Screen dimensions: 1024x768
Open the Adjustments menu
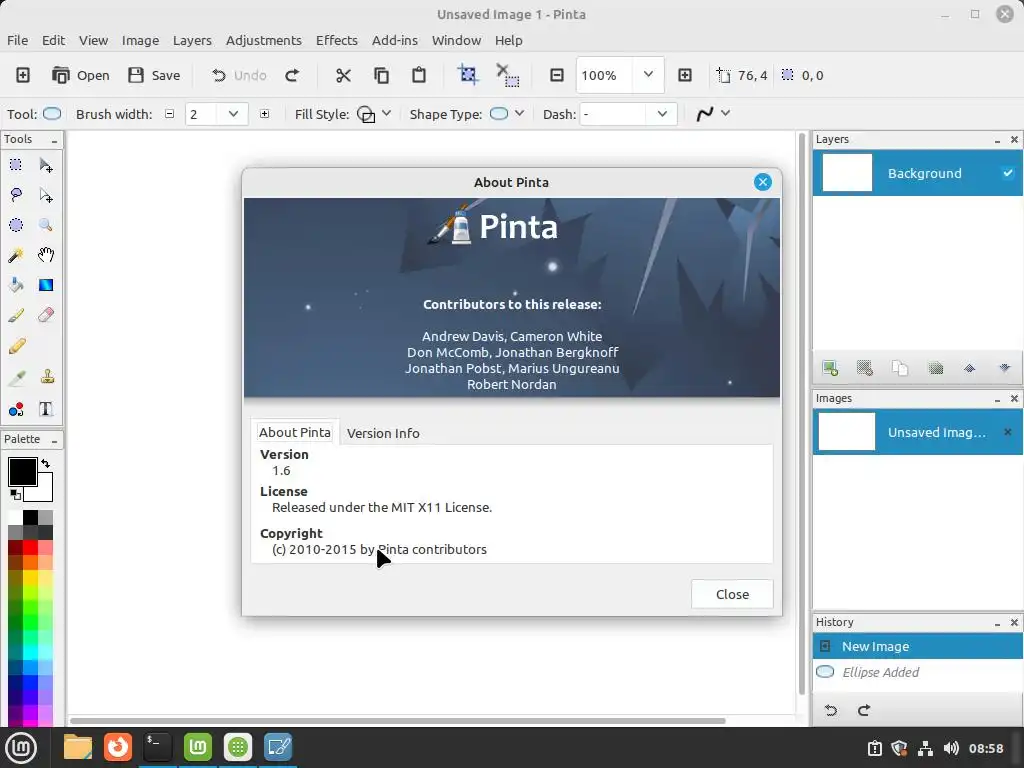pyautogui.click(x=264, y=40)
